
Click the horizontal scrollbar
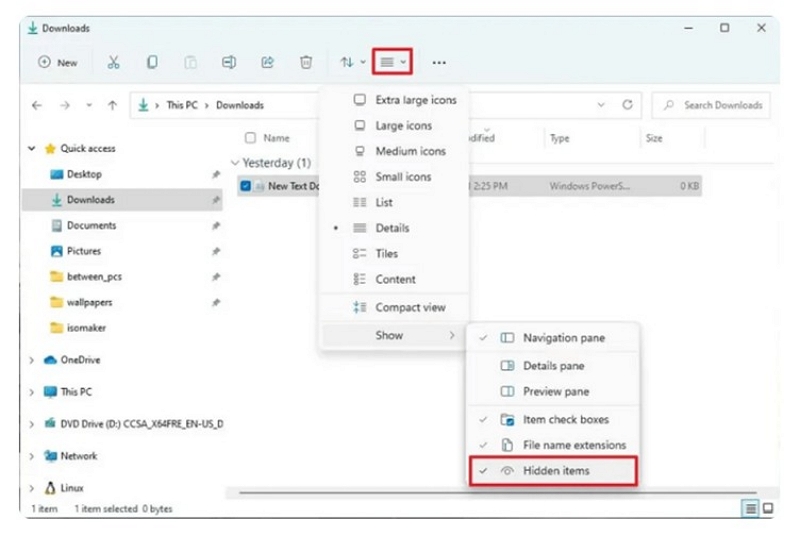497,493
